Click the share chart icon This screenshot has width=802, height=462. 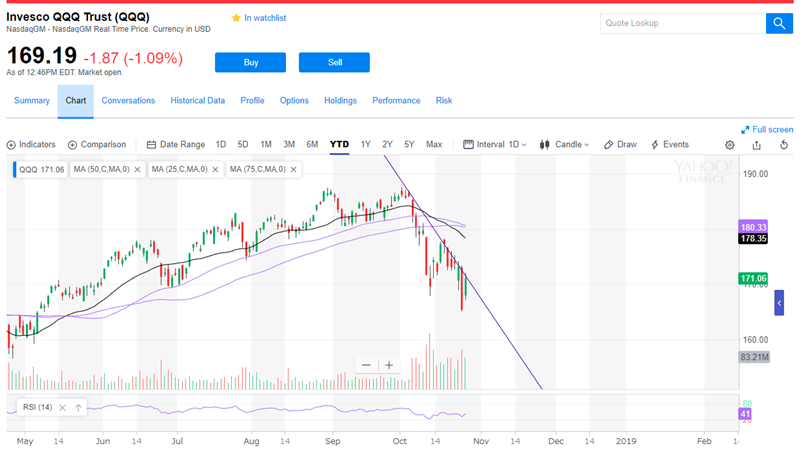tap(756, 145)
